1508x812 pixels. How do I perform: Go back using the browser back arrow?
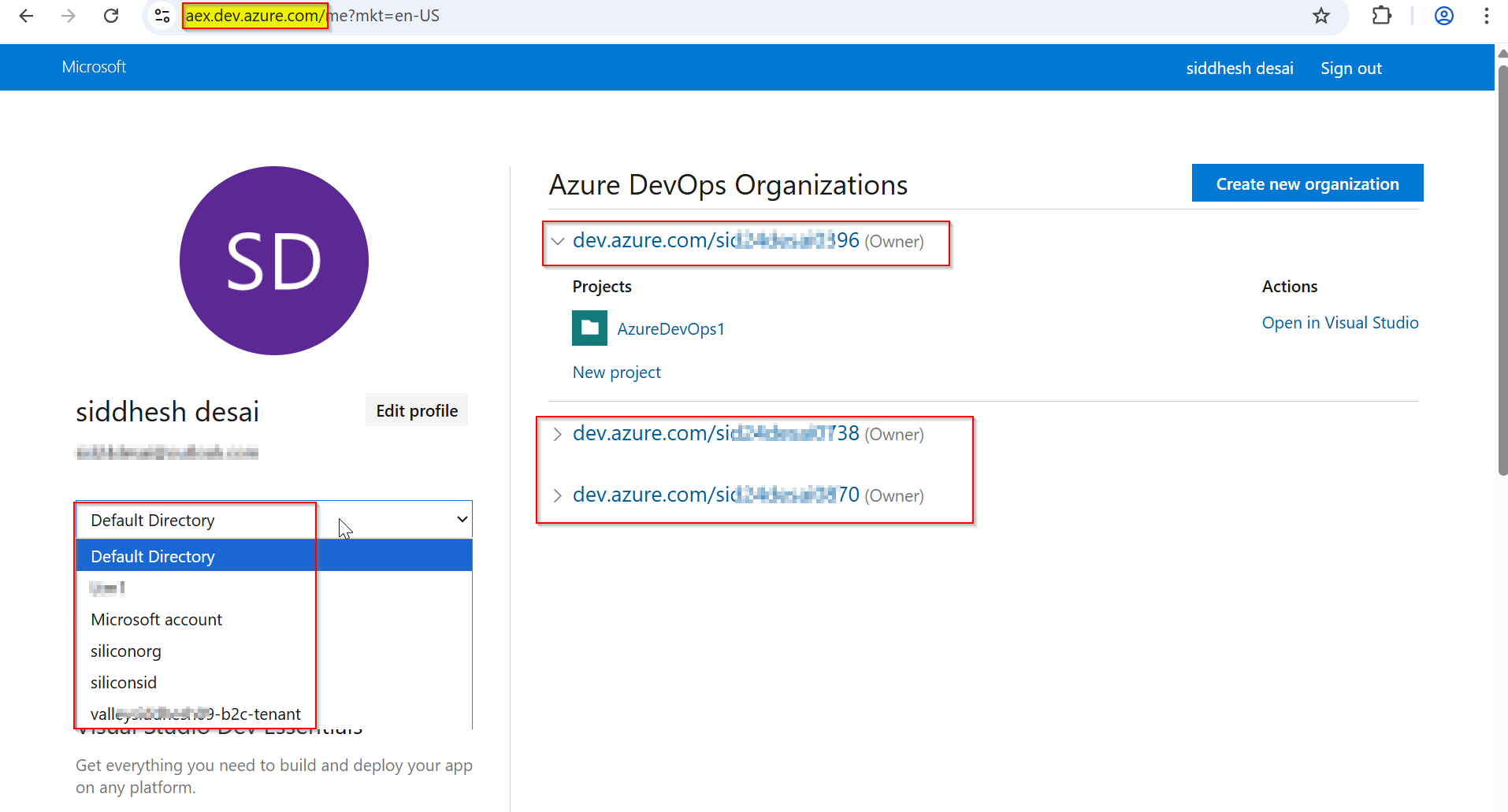pyautogui.click(x=26, y=16)
